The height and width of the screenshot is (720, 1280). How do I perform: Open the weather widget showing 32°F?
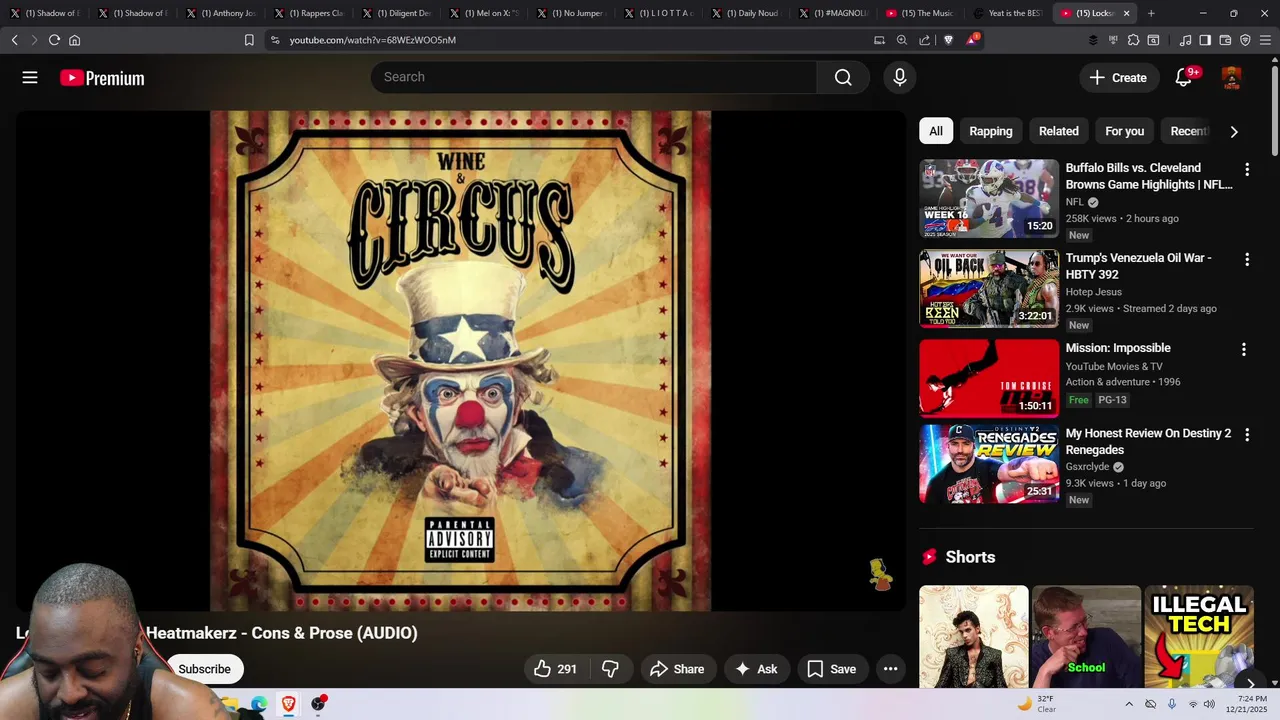[x=1037, y=704]
